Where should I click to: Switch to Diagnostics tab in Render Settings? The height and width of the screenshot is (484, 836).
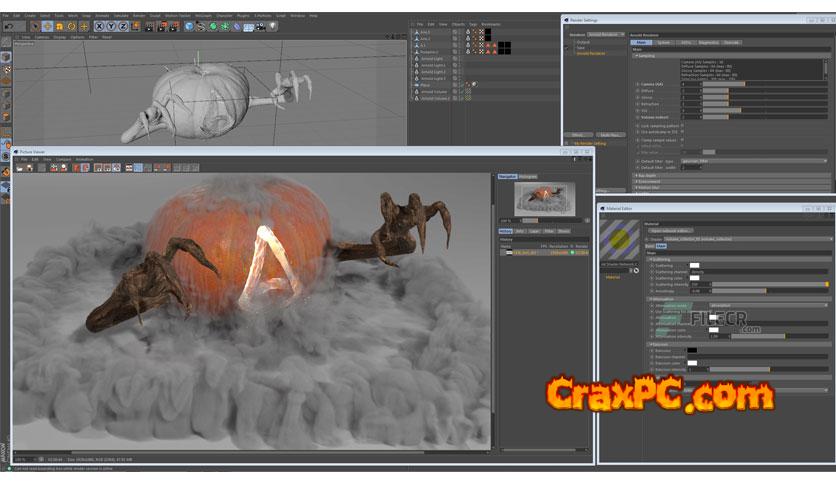point(709,43)
